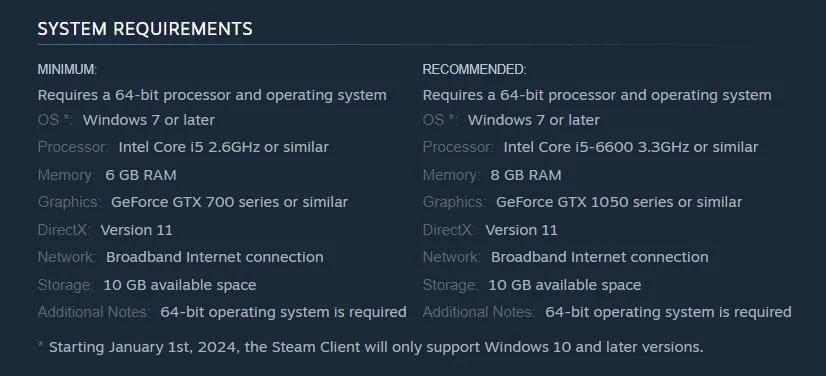Screen dimensions: 826x376
Task: Click 'GeForce GTX 700 series or similar'
Action: point(229,202)
